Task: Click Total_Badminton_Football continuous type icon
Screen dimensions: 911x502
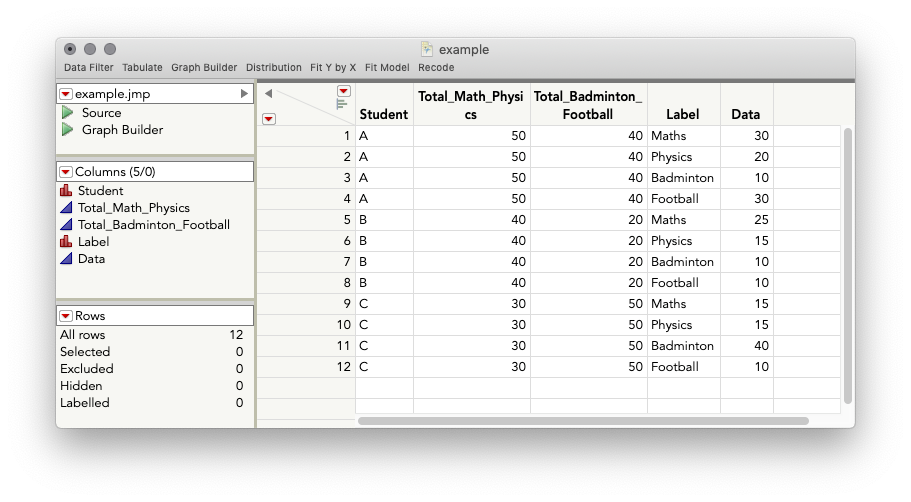Action: (x=67, y=225)
